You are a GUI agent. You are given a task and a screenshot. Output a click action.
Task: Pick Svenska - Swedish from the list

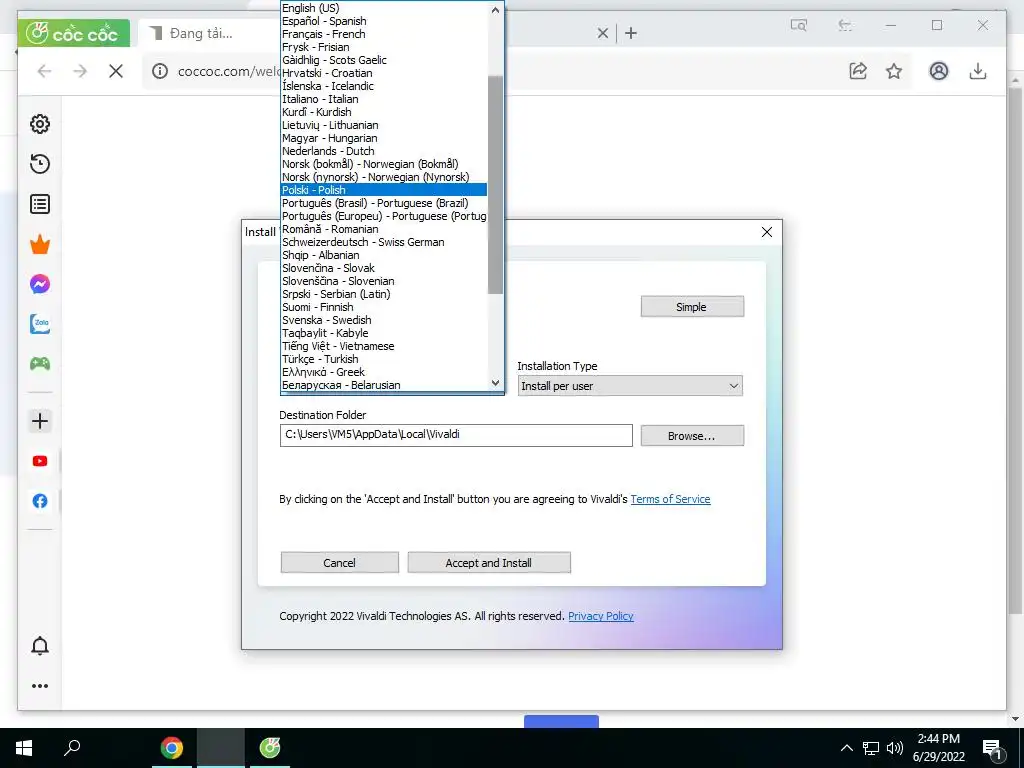(x=383, y=320)
